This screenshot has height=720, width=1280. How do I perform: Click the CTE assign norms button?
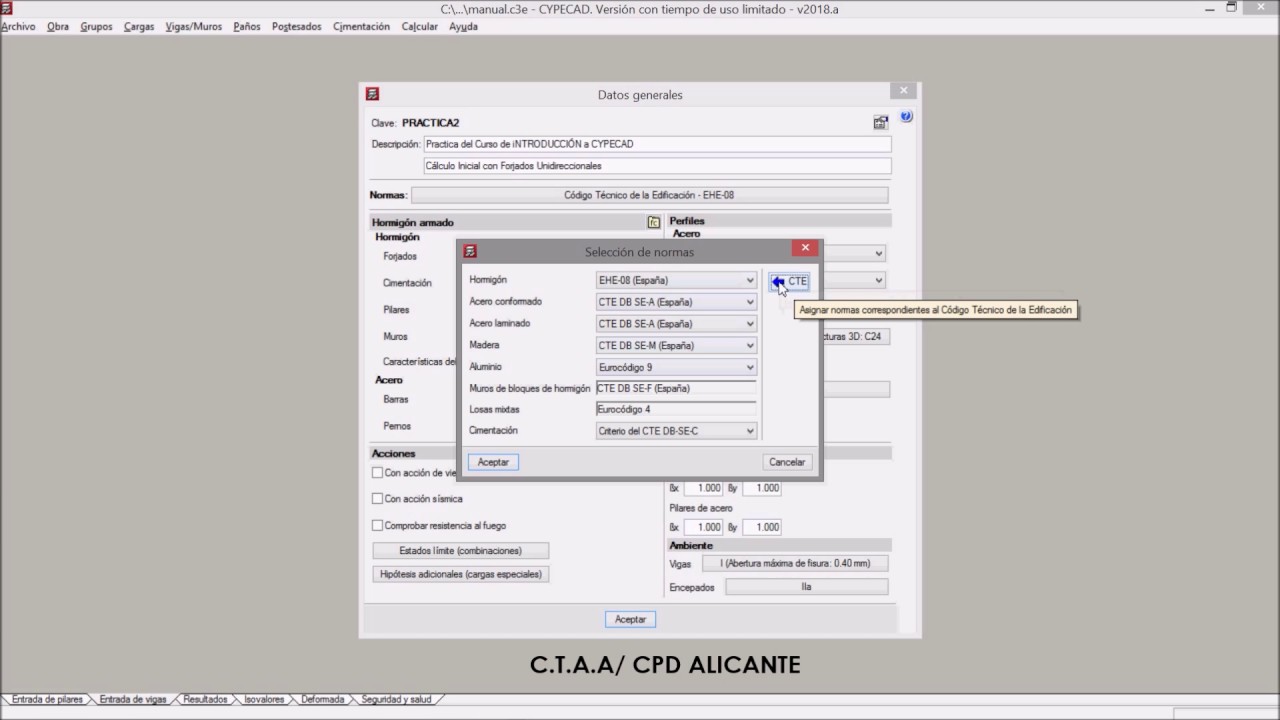(x=789, y=281)
